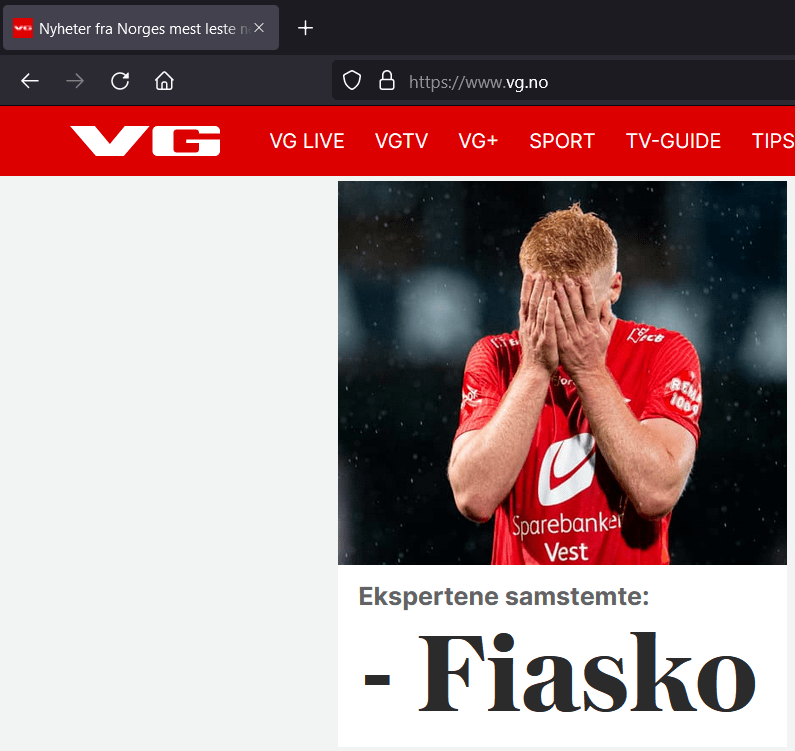Image resolution: width=795 pixels, height=751 pixels.
Task: Open the VG+ menu item
Action: tap(478, 141)
